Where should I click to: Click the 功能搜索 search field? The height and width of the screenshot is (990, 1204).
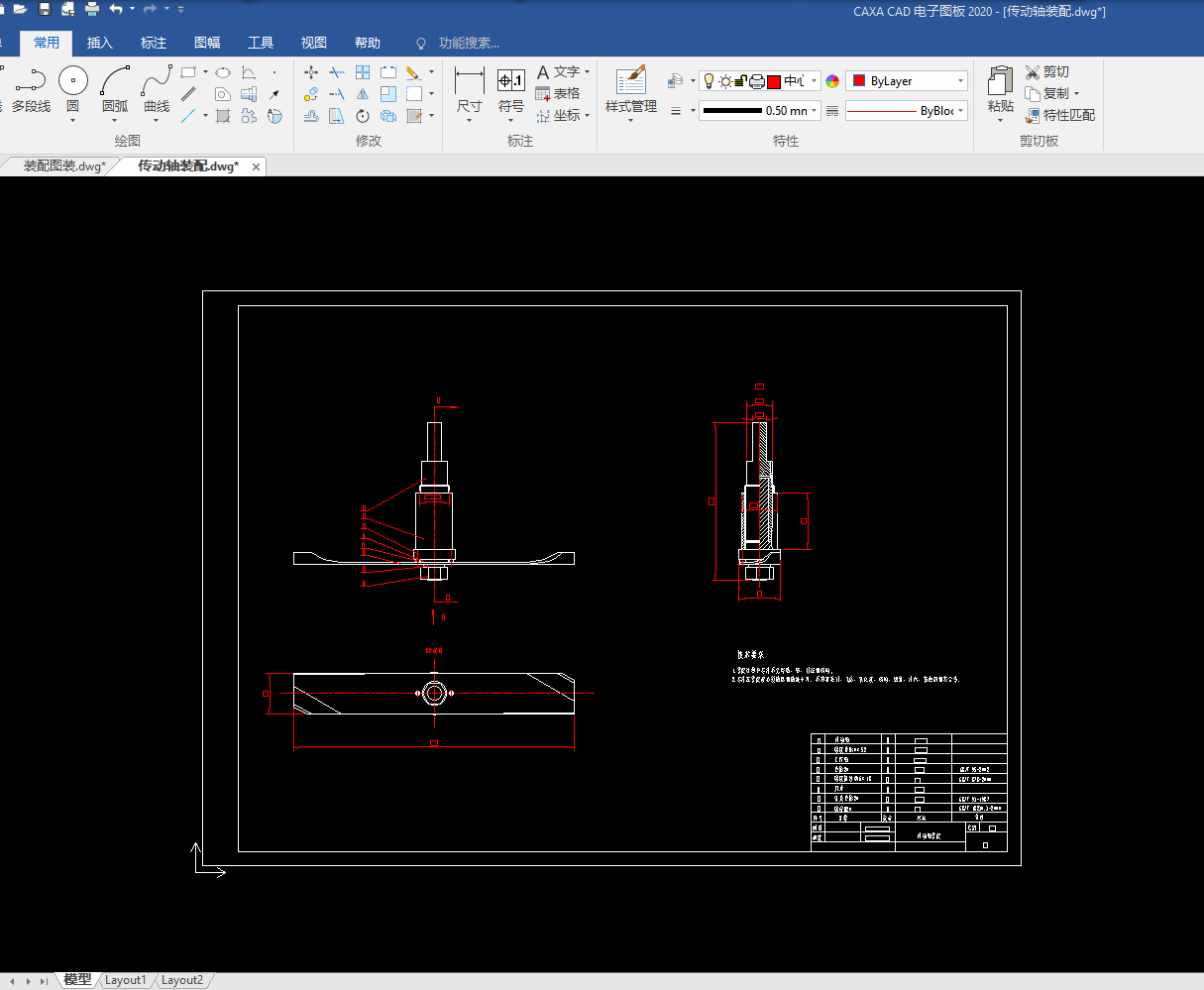tap(469, 43)
